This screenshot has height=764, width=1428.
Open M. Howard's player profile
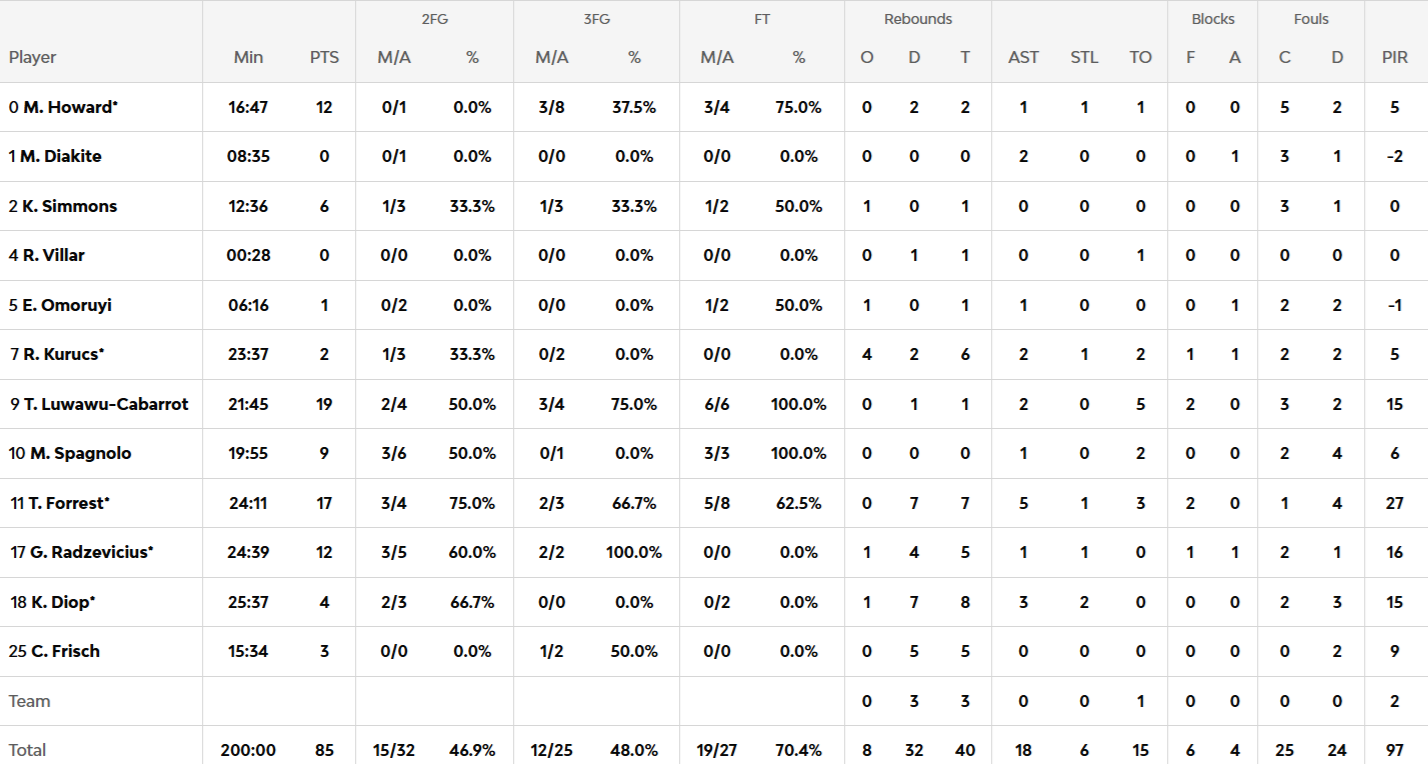[x=64, y=107]
